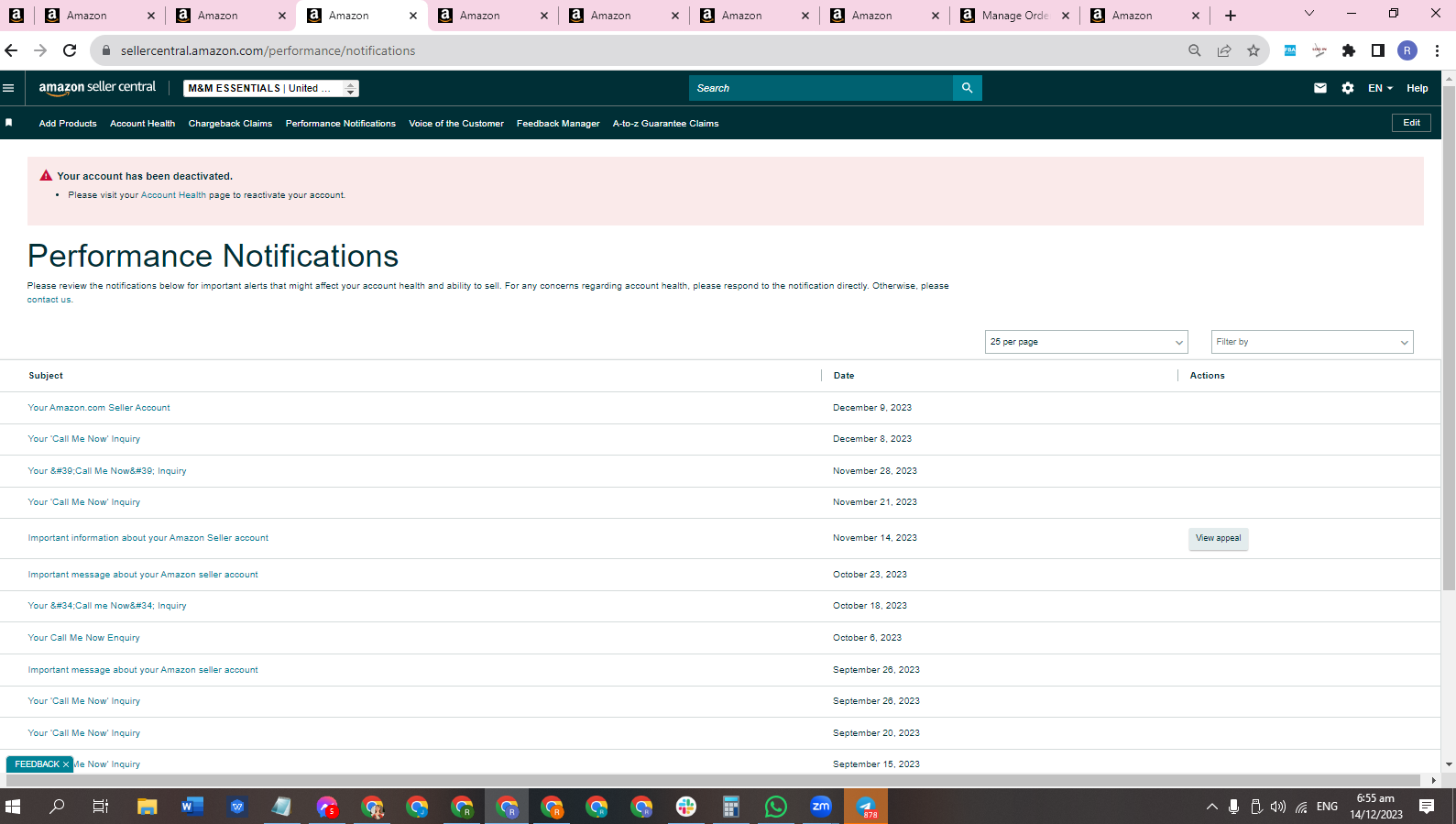
Task: Open the 25 per page dropdown
Action: pos(1087,342)
